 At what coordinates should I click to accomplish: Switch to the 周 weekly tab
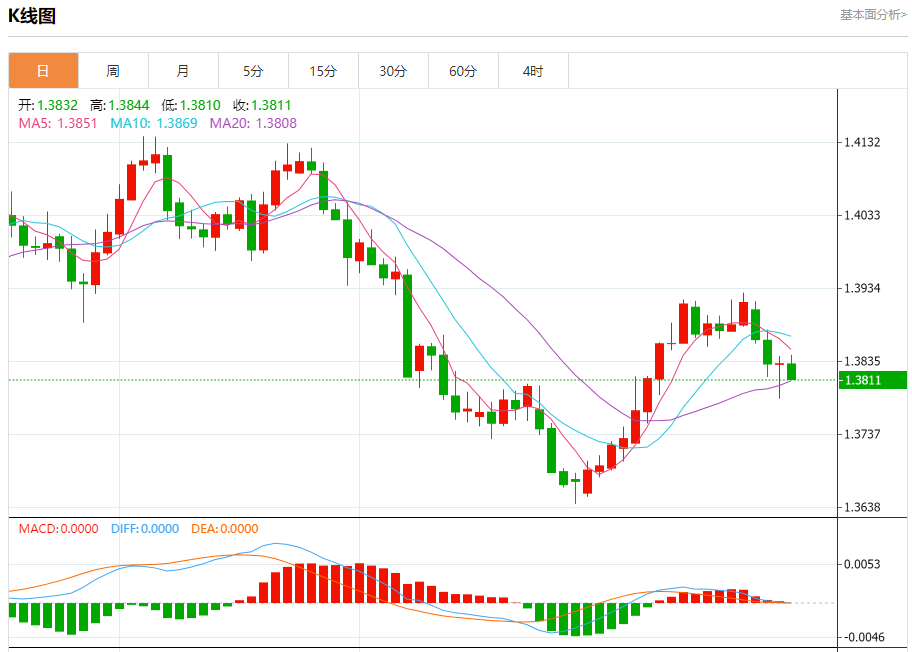click(113, 71)
